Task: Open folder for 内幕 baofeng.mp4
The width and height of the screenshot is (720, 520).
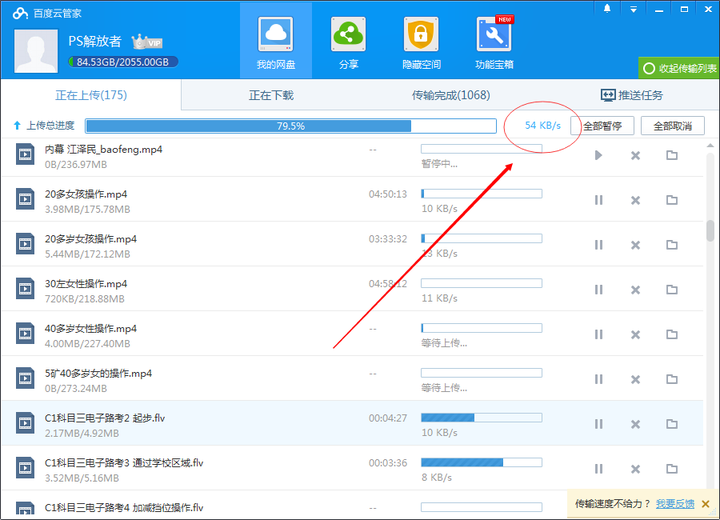Action: [x=672, y=155]
